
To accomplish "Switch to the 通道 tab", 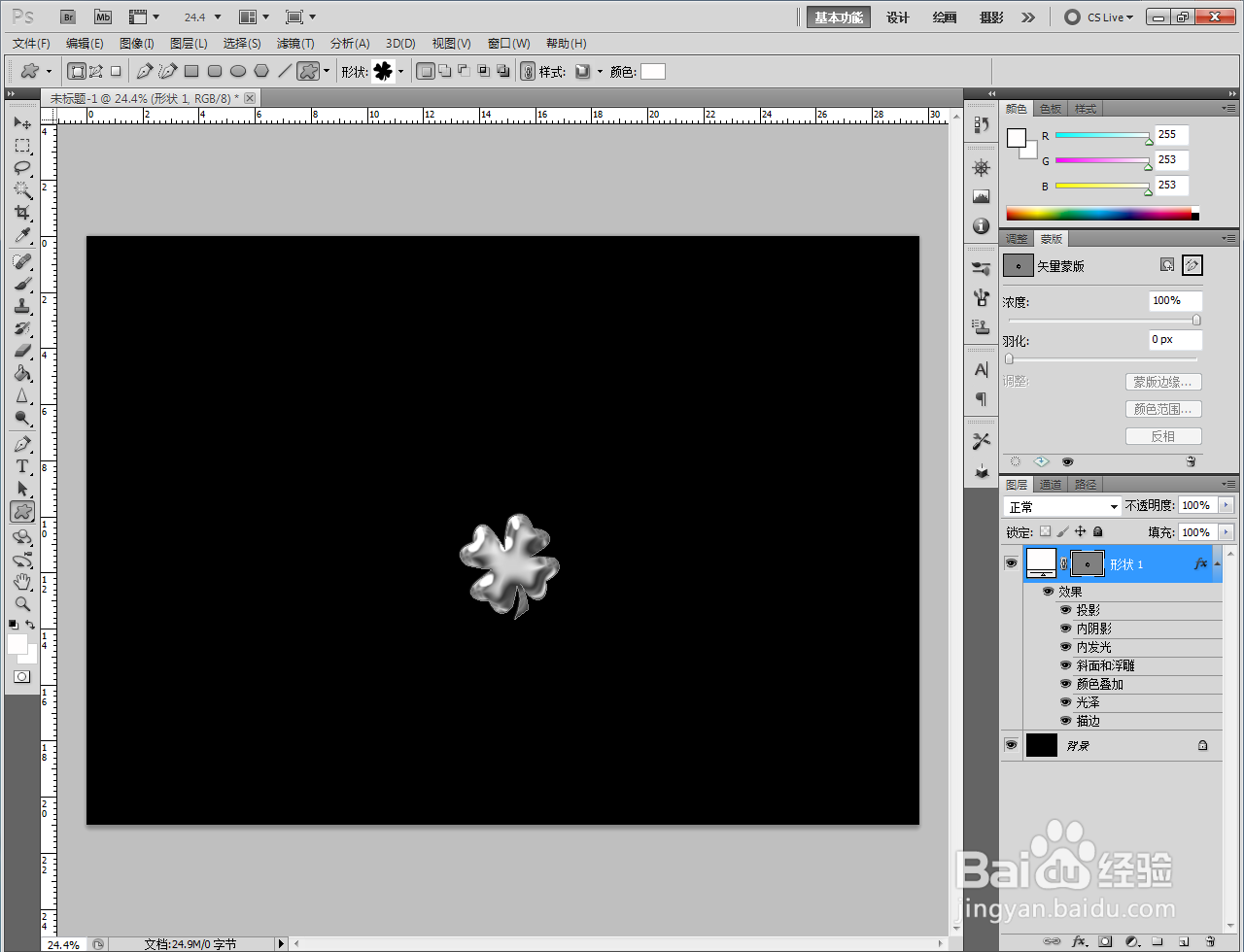I will 1050,485.
